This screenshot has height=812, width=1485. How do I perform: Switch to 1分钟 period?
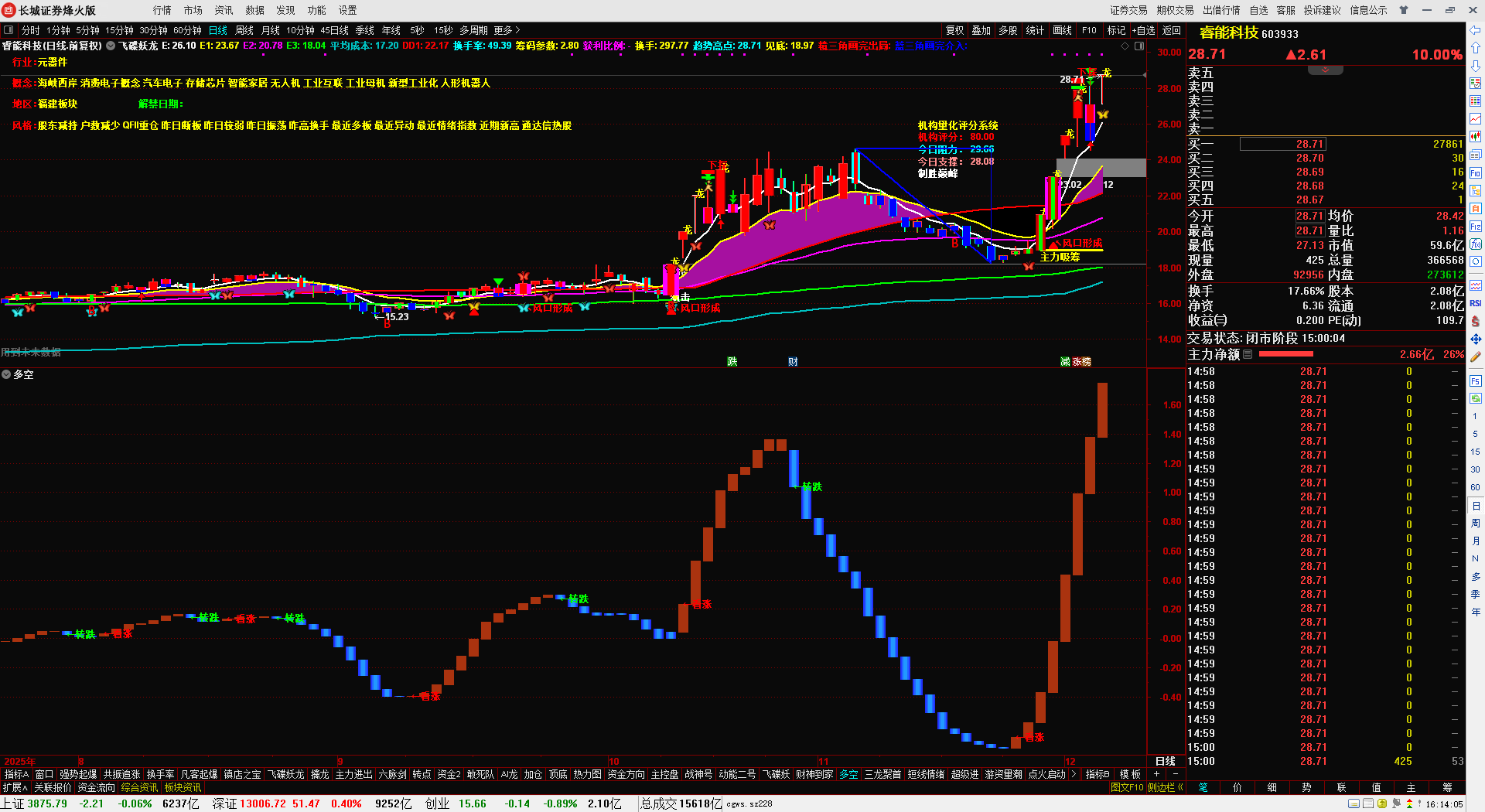click(x=58, y=30)
